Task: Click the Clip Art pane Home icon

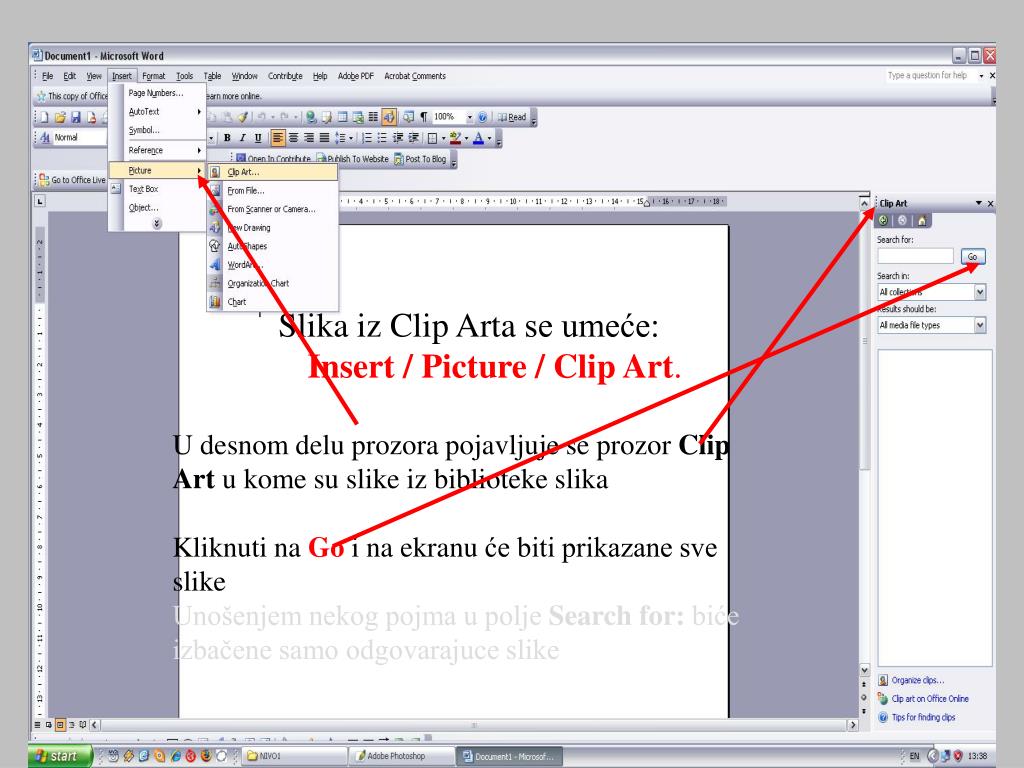Action: click(921, 221)
